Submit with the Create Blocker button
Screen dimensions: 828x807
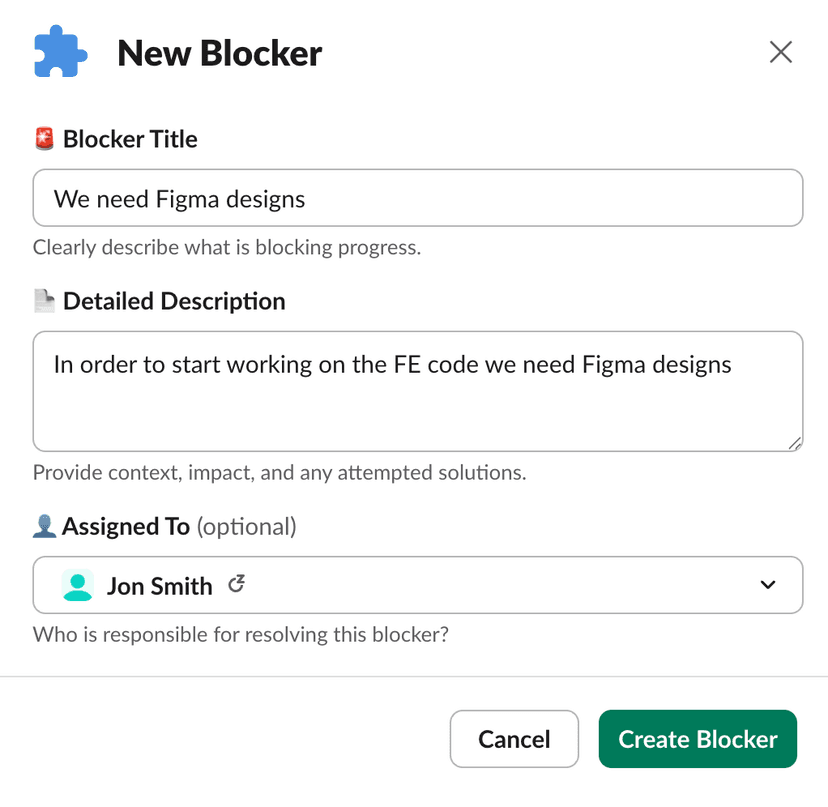[697, 739]
